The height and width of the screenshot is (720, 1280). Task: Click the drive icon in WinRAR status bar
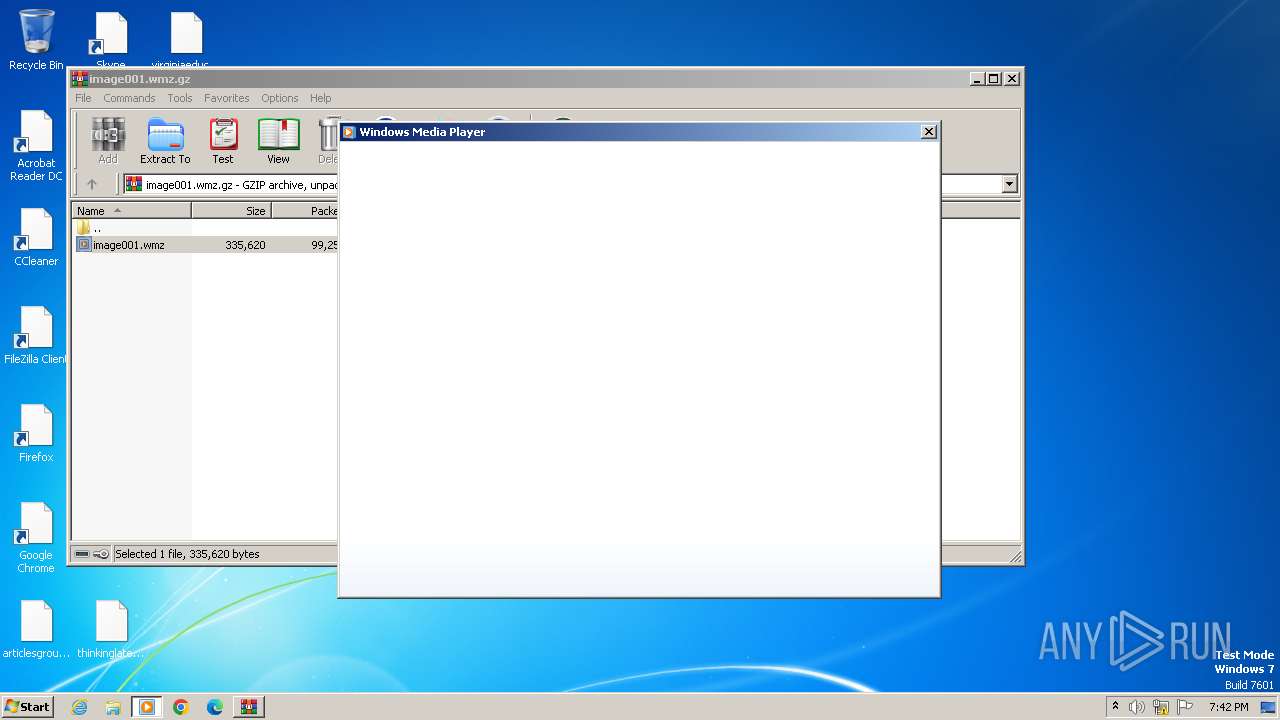[x=82, y=554]
